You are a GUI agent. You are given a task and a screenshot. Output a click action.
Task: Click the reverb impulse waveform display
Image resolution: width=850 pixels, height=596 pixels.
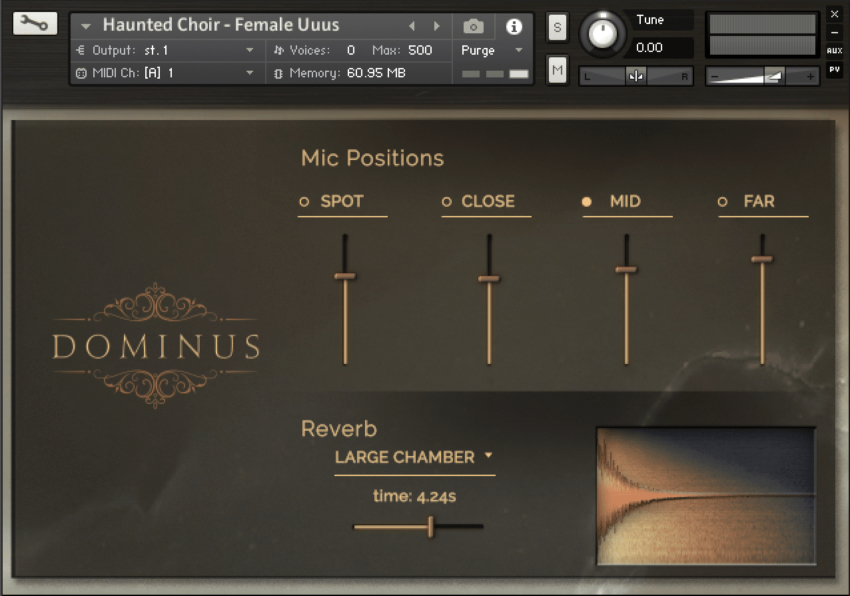click(x=705, y=496)
